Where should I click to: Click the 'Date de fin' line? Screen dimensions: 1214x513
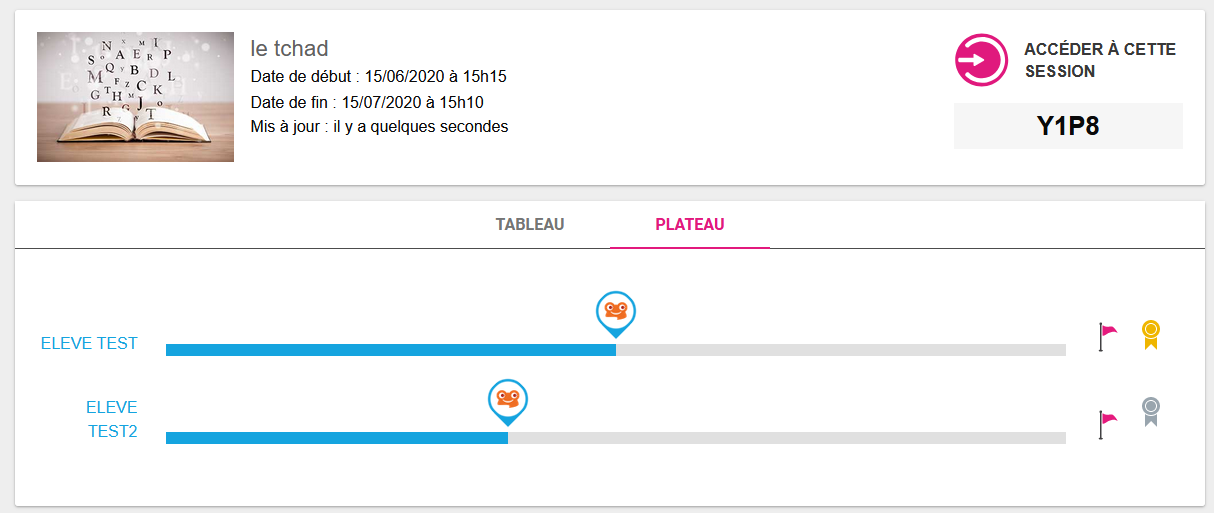pos(367,102)
